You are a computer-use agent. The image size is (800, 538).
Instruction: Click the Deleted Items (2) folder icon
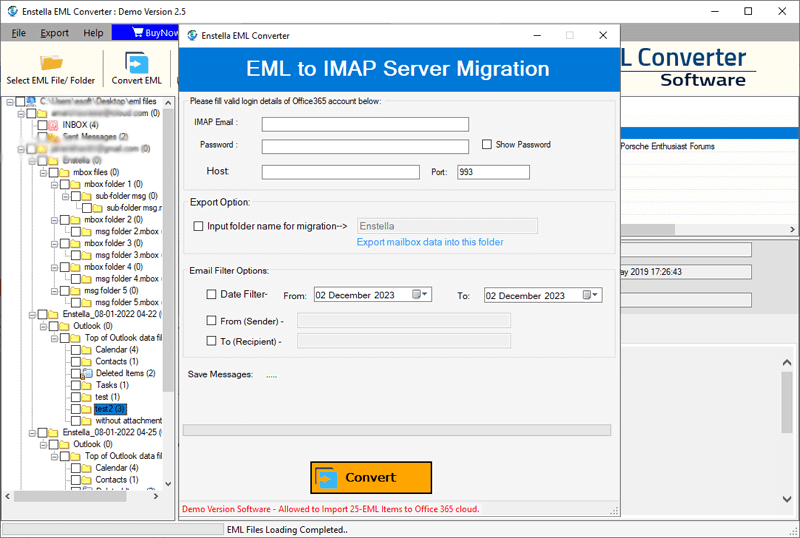click(x=87, y=373)
